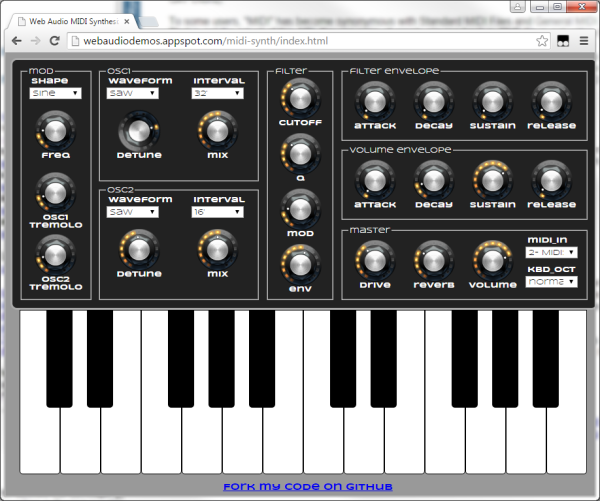
Task: Click the browser back arrow
Action: tap(16, 41)
